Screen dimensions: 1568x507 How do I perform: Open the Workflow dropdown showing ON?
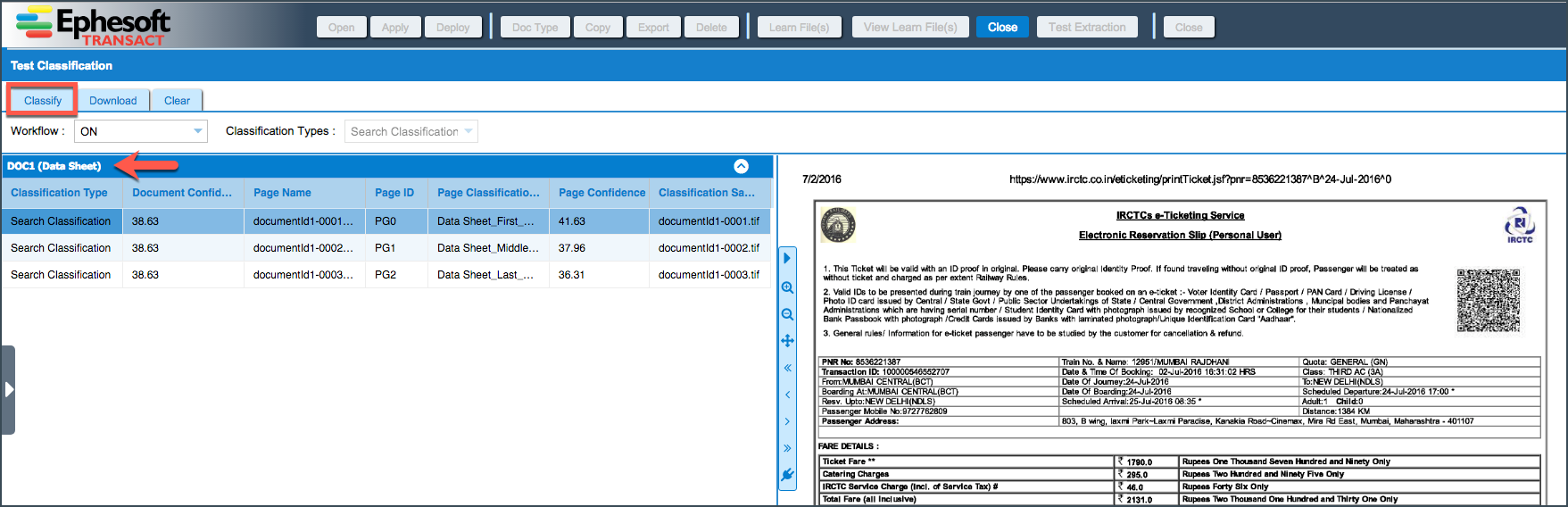coord(141,131)
